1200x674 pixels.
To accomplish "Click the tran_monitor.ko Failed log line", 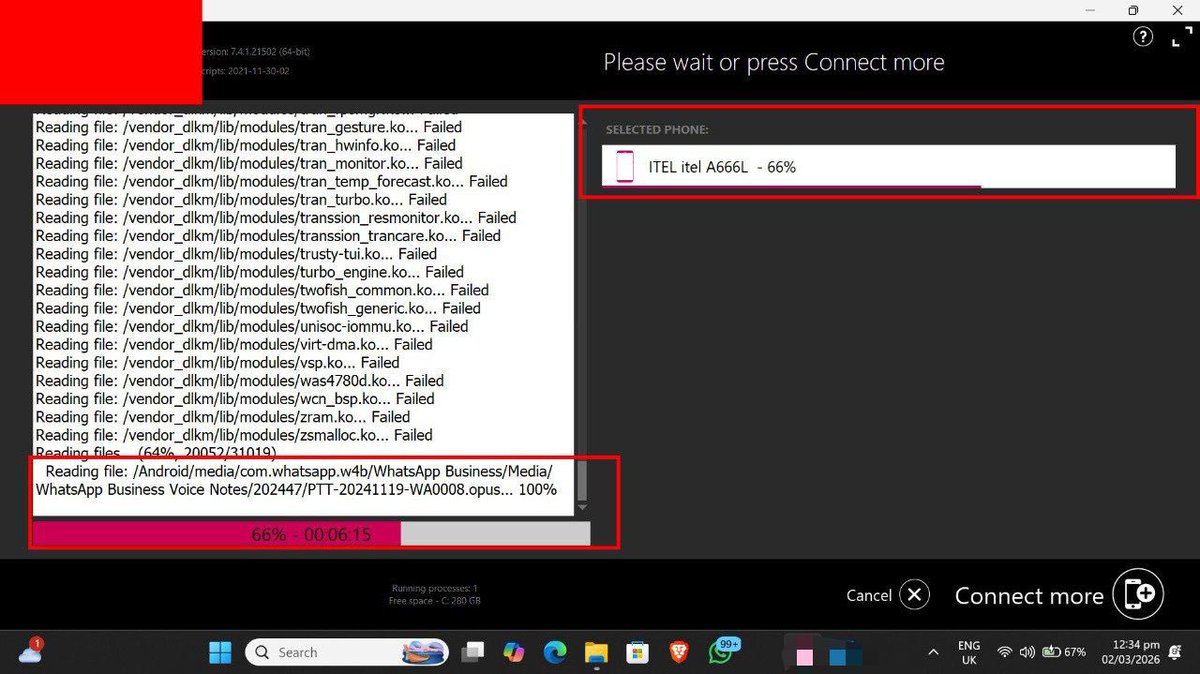I will coord(249,163).
